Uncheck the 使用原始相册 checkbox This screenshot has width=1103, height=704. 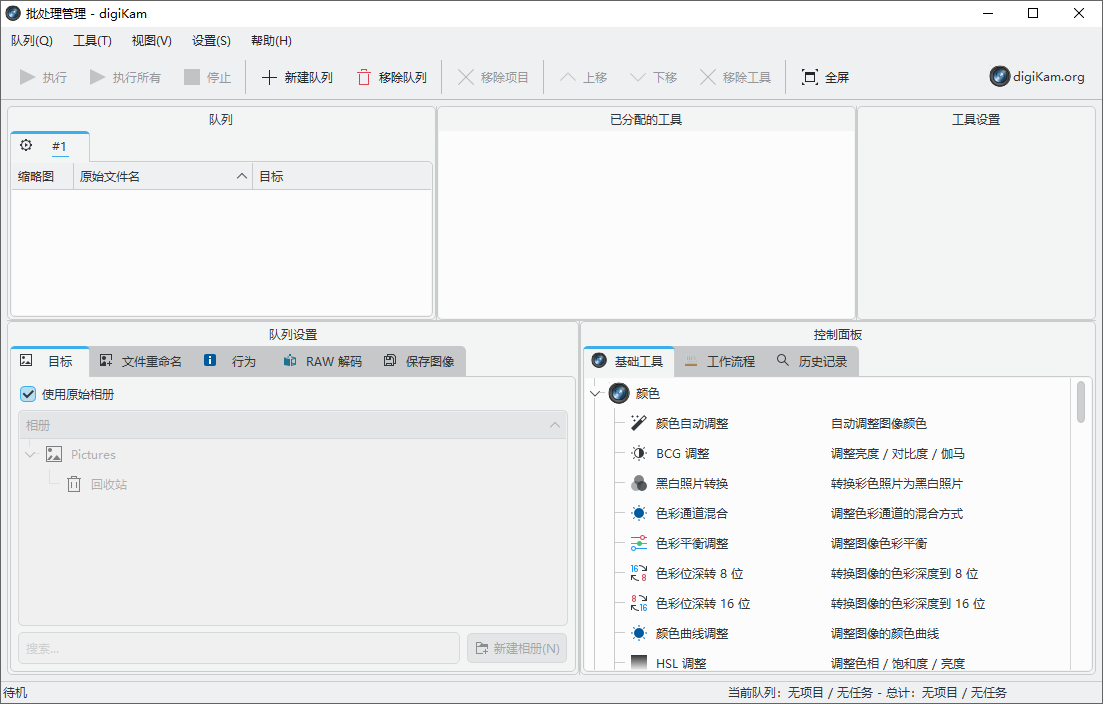[27, 394]
